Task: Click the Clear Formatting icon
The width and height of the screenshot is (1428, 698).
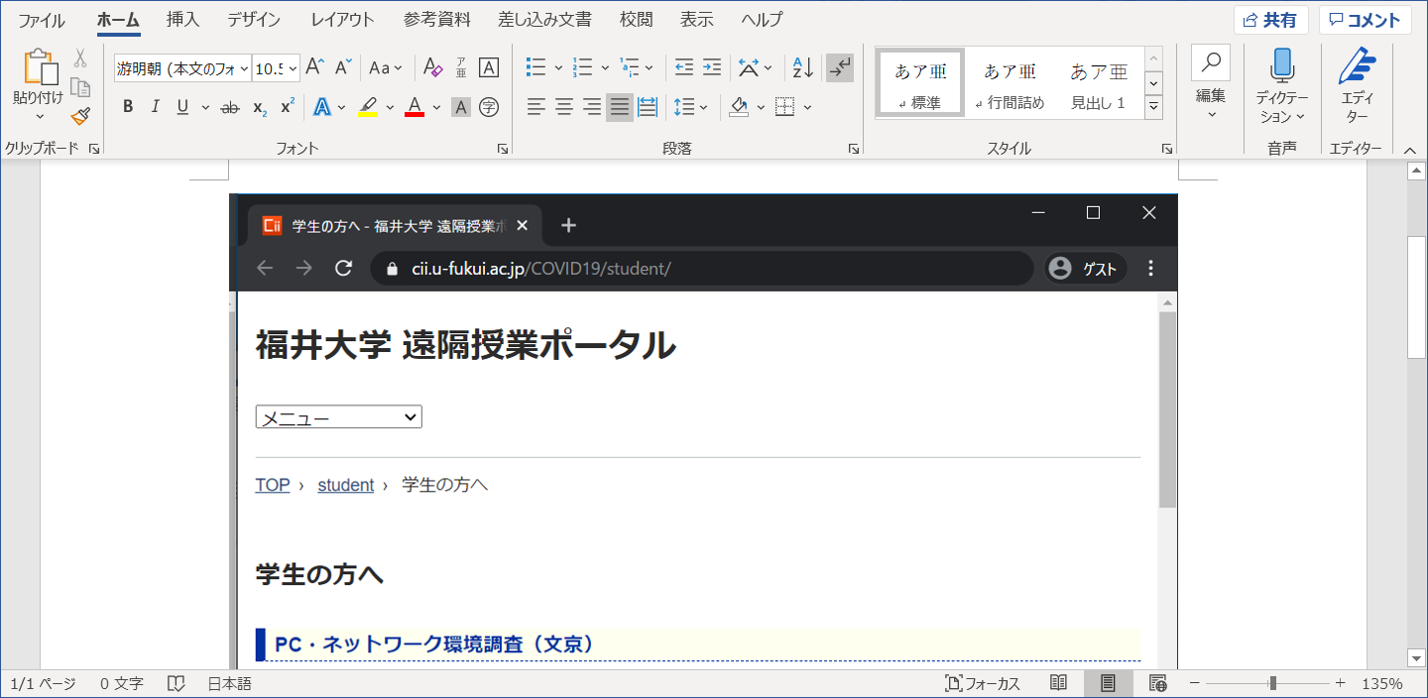Action: [x=432, y=68]
